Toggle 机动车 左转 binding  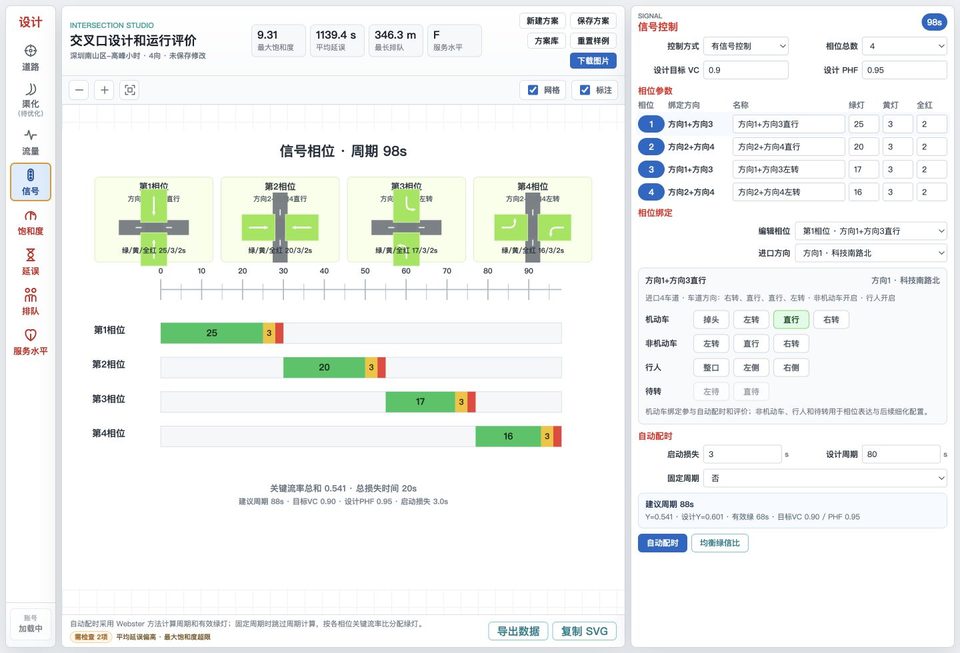pos(751,319)
